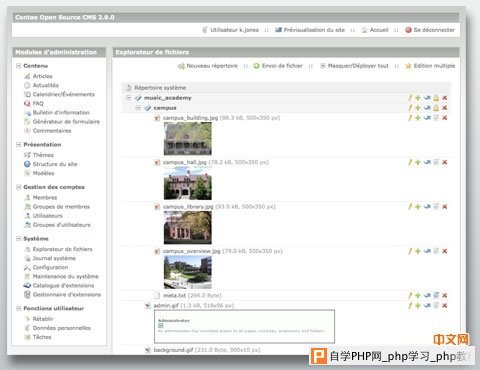Click the protect lock icon for music_academy
Image resolution: width=480 pixels, height=370 pixels.
coord(436,98)
